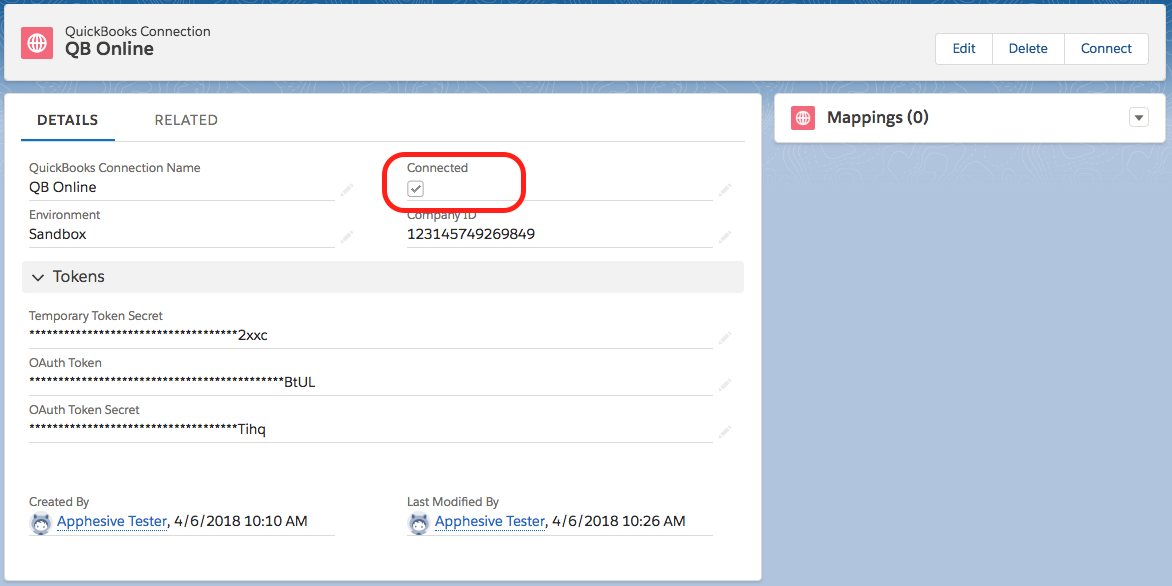The height and width of the screenshot is (586, 1172).
Task: Open Apphesive Tester link under Created By
Action: pyautogui.click(x=112, y=521)
